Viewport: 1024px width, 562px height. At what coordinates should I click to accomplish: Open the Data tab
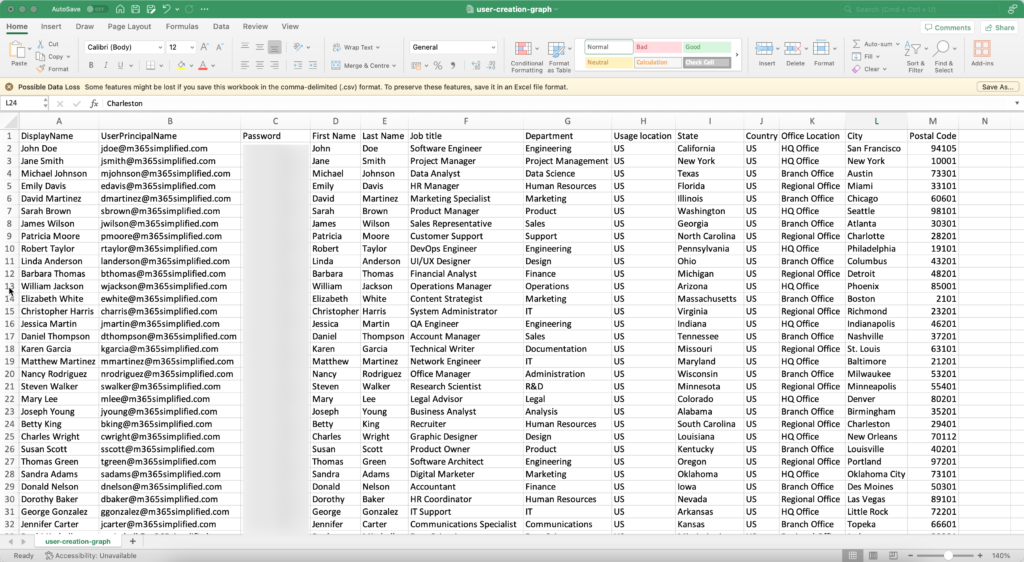[221, 27]
